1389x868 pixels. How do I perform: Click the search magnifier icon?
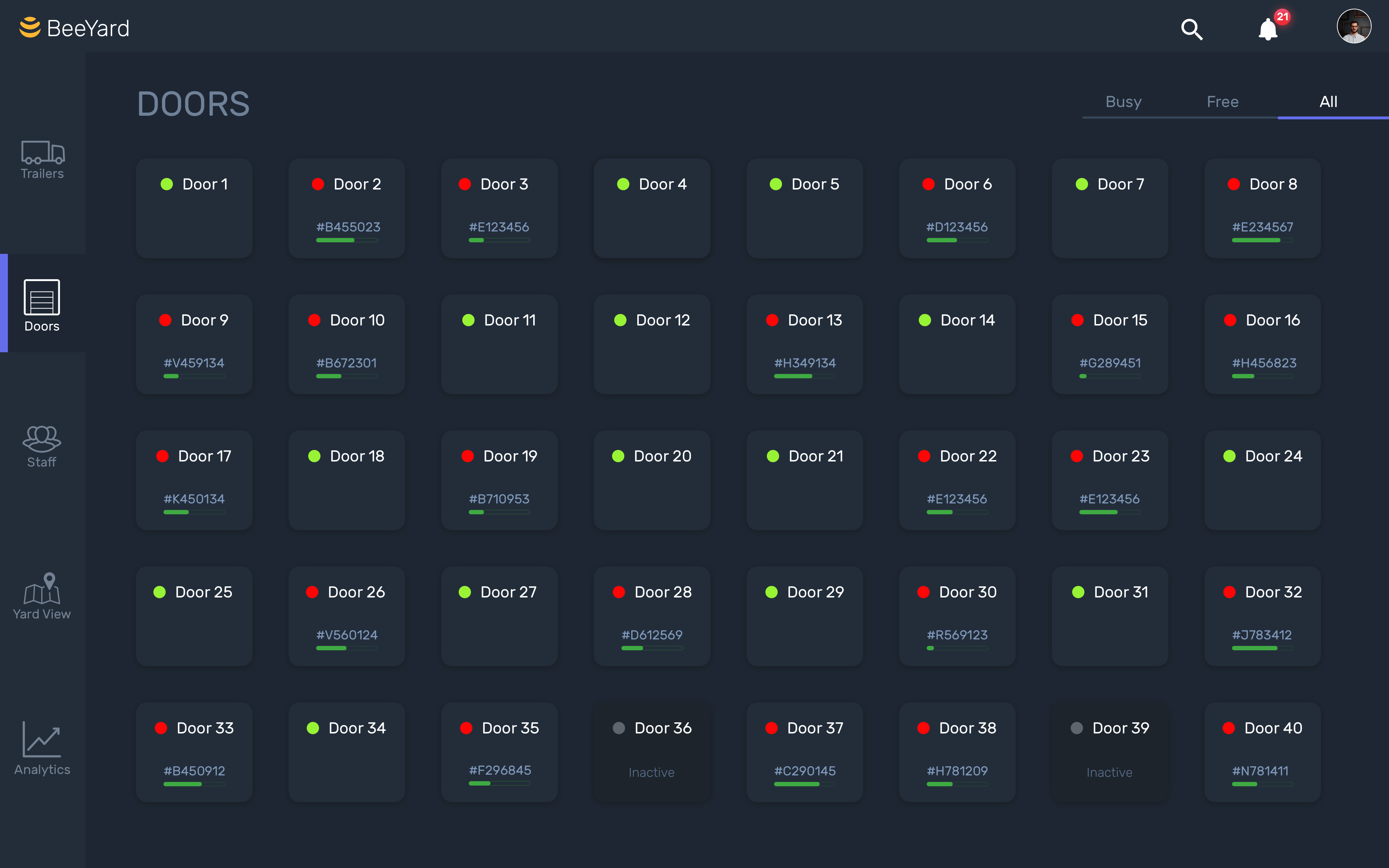coord(1192,29)
